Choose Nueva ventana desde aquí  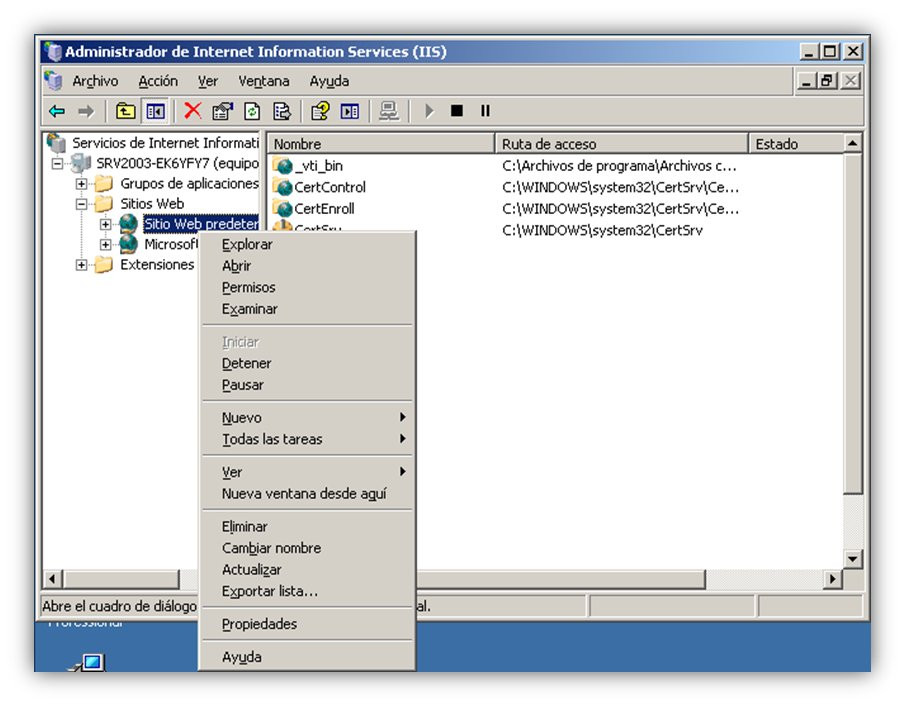click(x=307, y=494)
